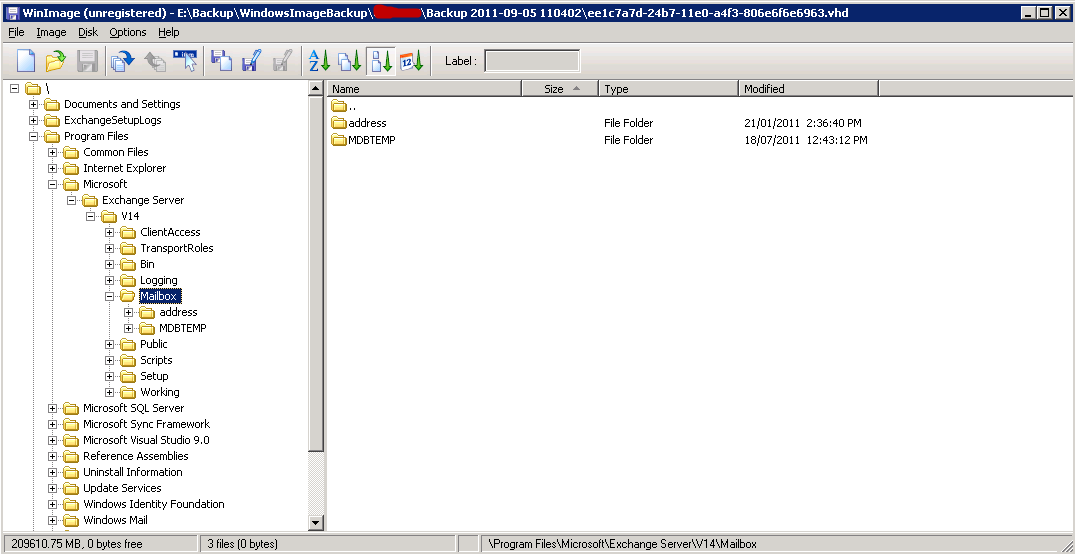Viewport: 1075px width, 554px height.
Task: Click the Name column header
Action: tap(424, 88)
